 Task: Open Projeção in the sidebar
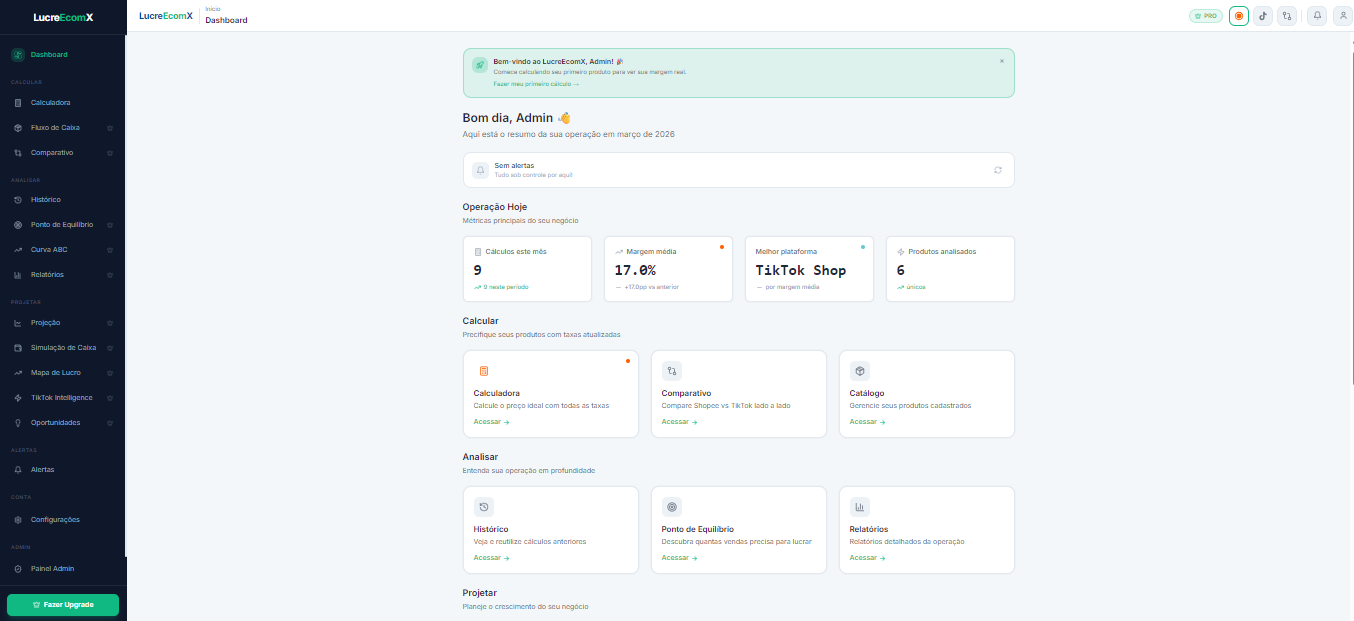(63, 323)
